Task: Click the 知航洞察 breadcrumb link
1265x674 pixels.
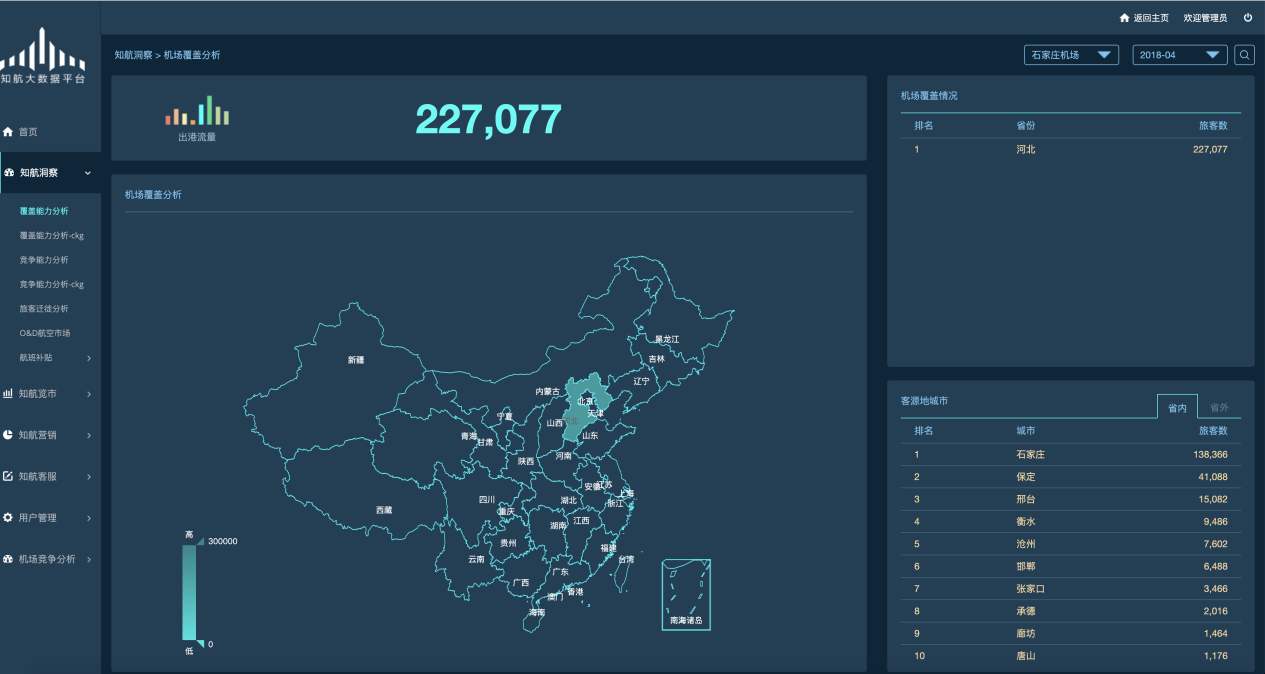Action: click(133, 55)
